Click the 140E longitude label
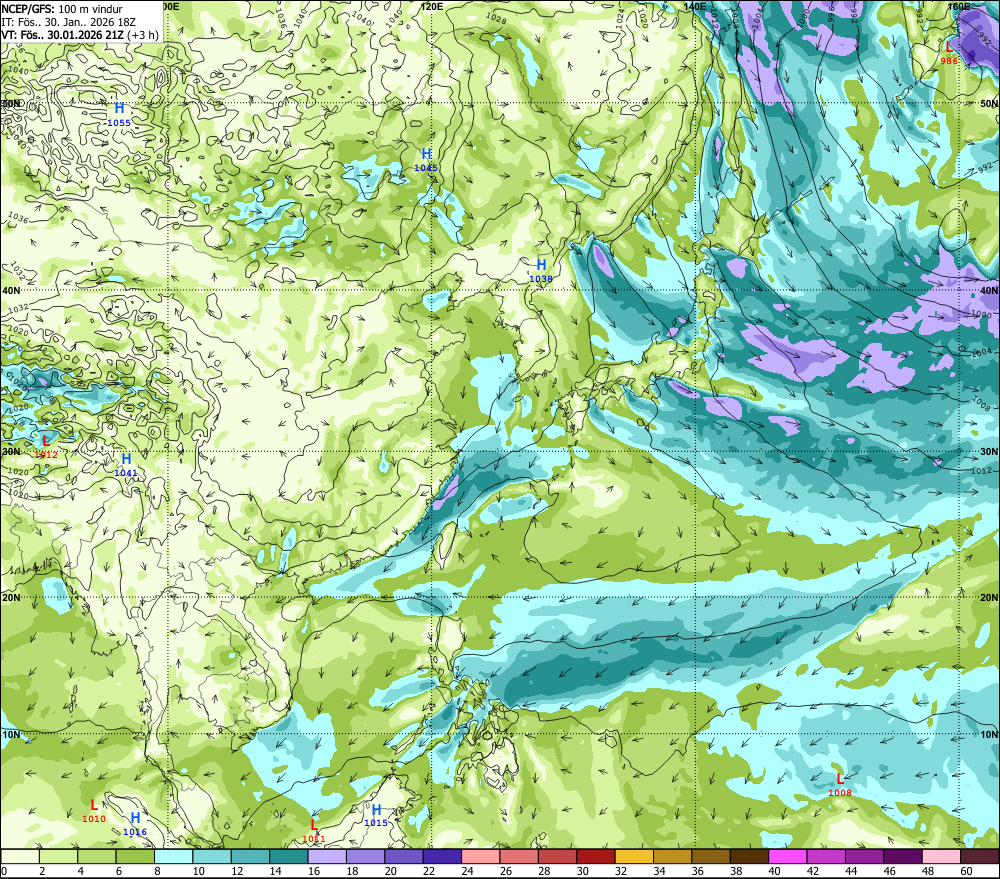 pos(695,6)
